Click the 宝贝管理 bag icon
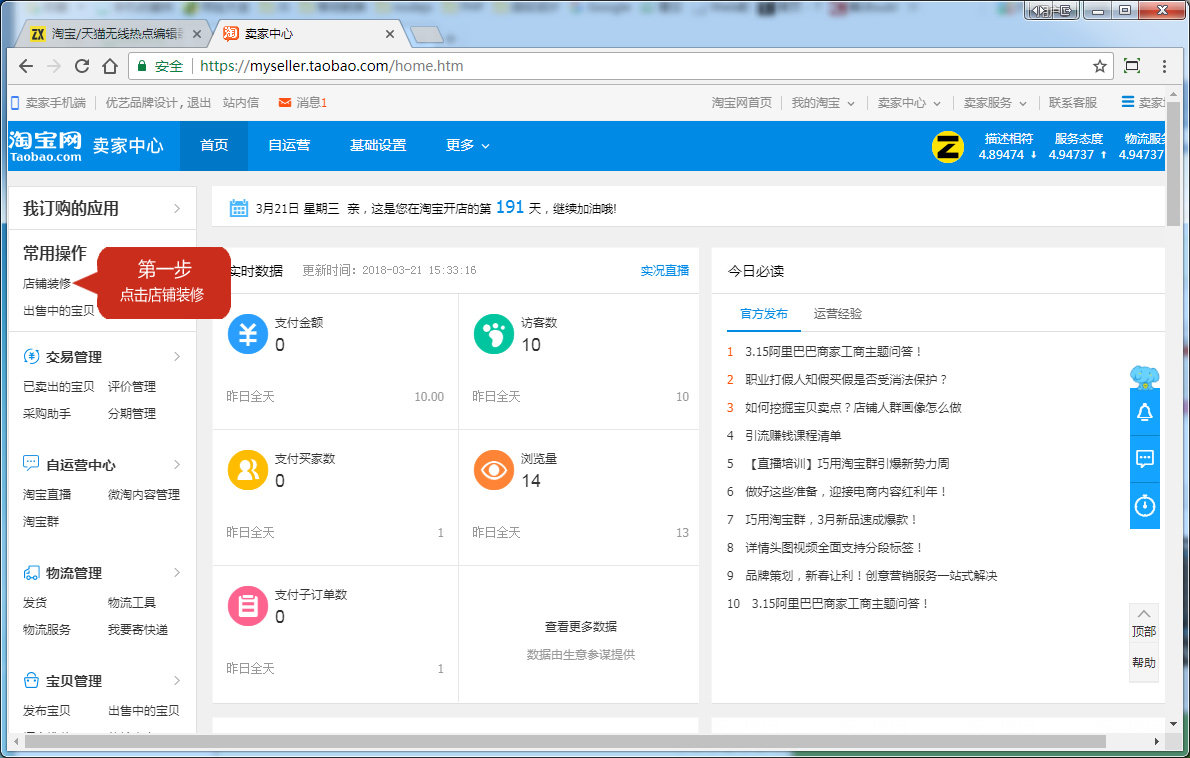1190x758 pixels. coord(31,680)
